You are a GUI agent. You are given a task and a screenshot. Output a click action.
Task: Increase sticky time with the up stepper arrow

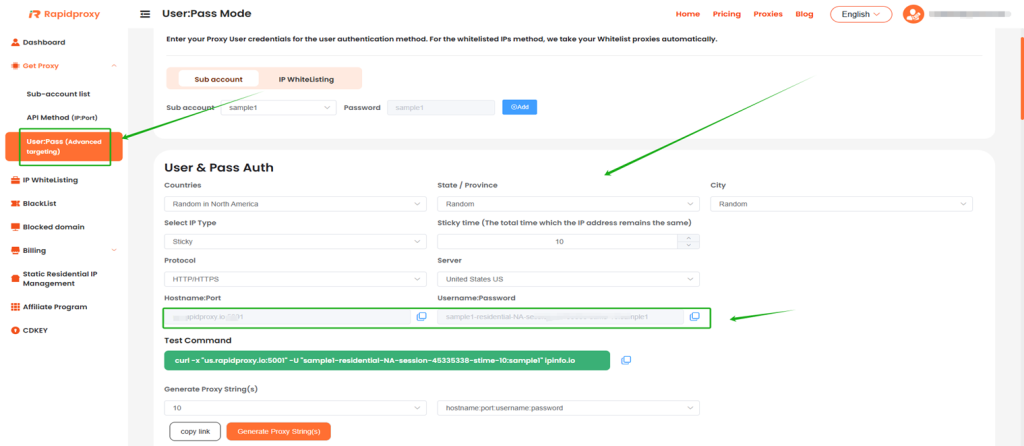coord(688,238)
